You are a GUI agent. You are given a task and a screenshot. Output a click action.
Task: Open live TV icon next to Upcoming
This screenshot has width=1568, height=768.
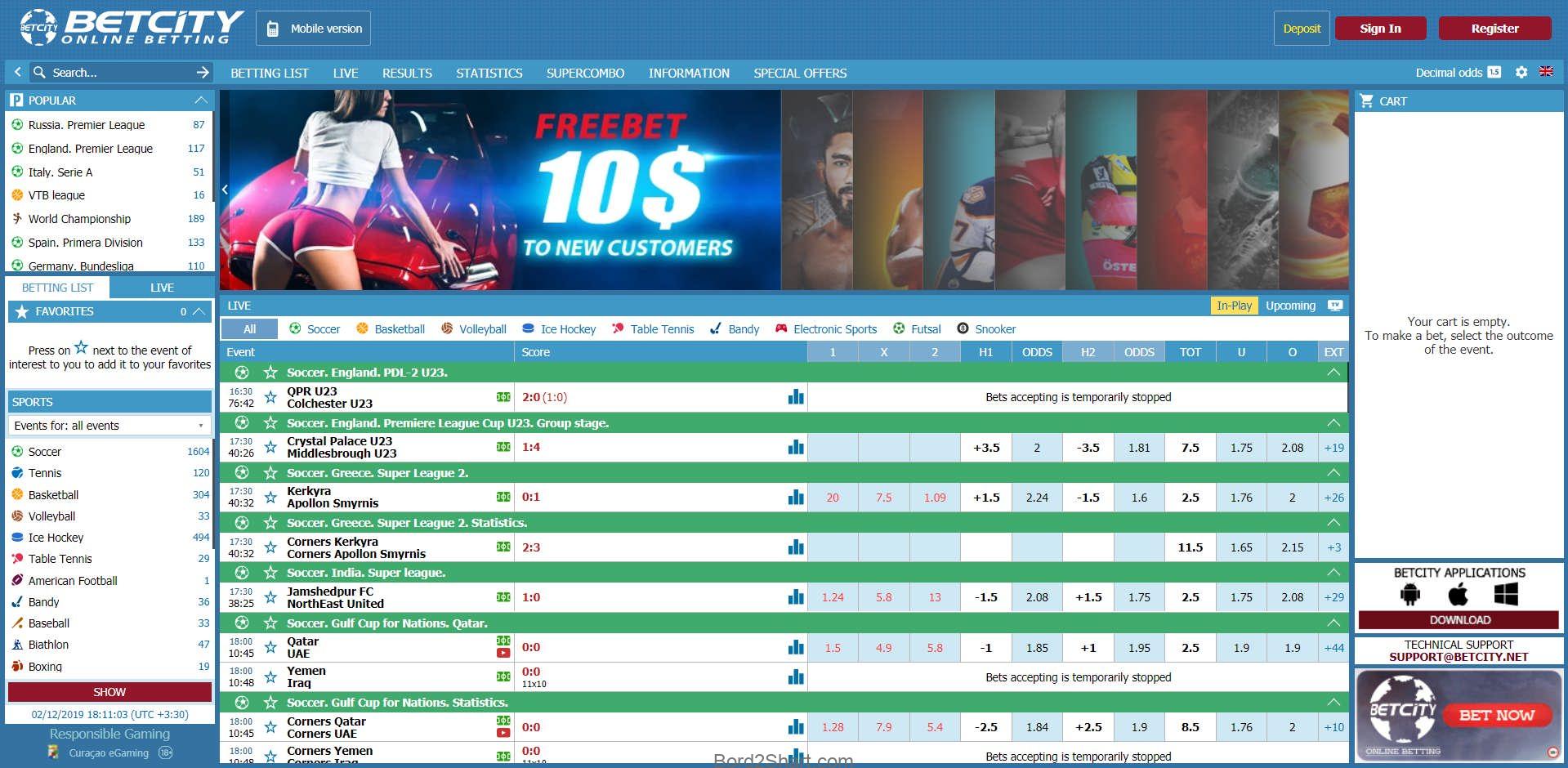click(1335, 306)
